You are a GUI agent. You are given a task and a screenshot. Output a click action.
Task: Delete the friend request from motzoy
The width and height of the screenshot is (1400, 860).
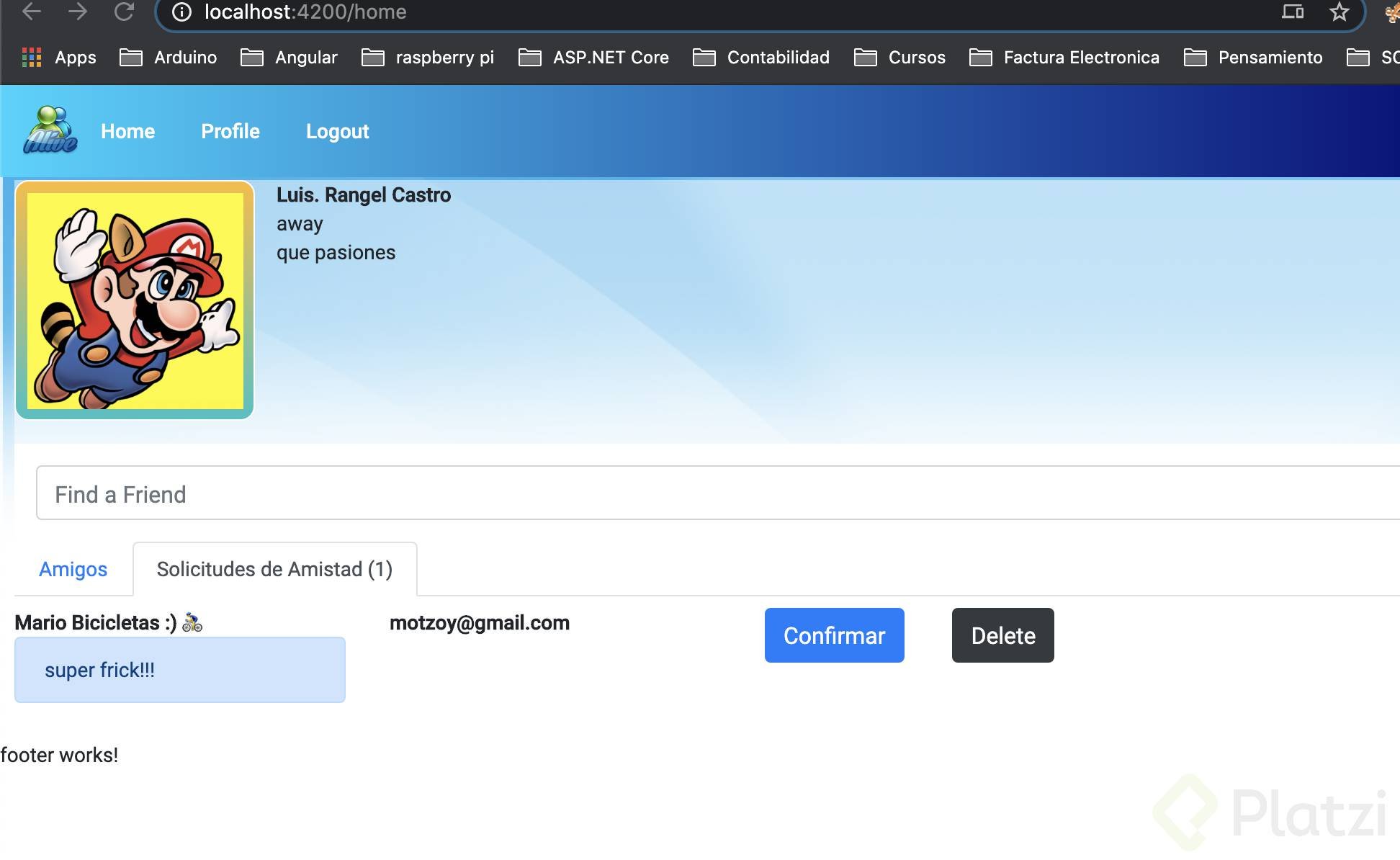point(1002,635)
